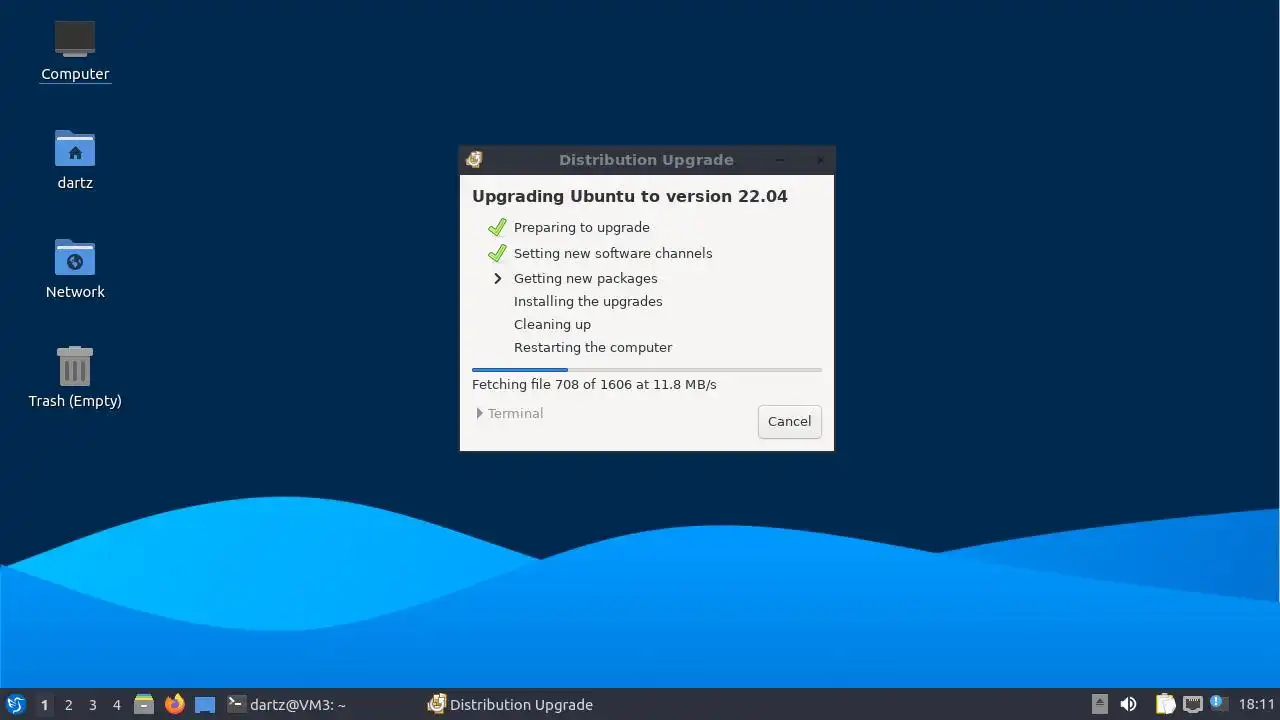Click the 'Restarting the computer' step text

(x=593, y=347)
